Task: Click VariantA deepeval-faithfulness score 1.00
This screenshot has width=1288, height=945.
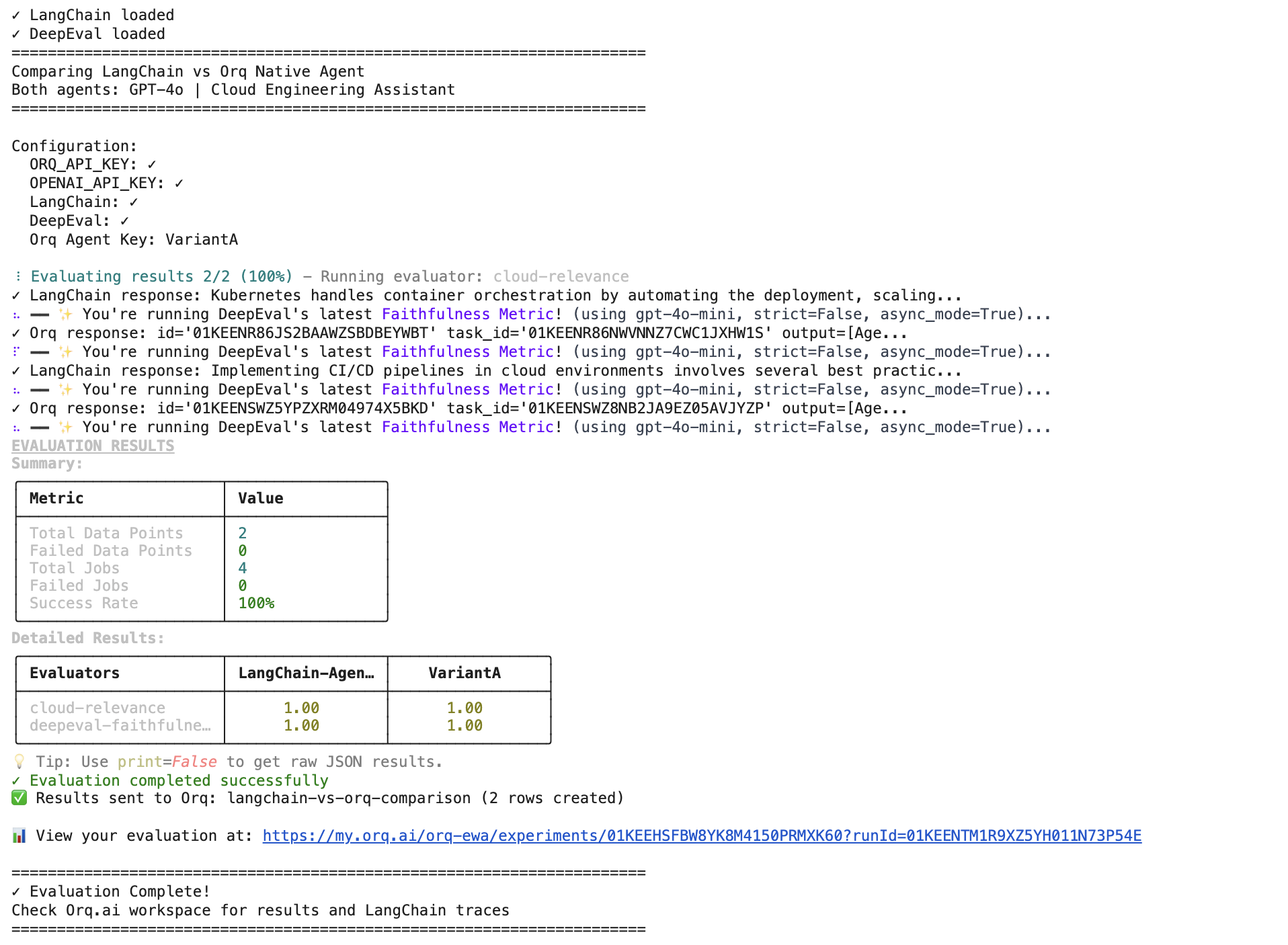Action: 465,725
